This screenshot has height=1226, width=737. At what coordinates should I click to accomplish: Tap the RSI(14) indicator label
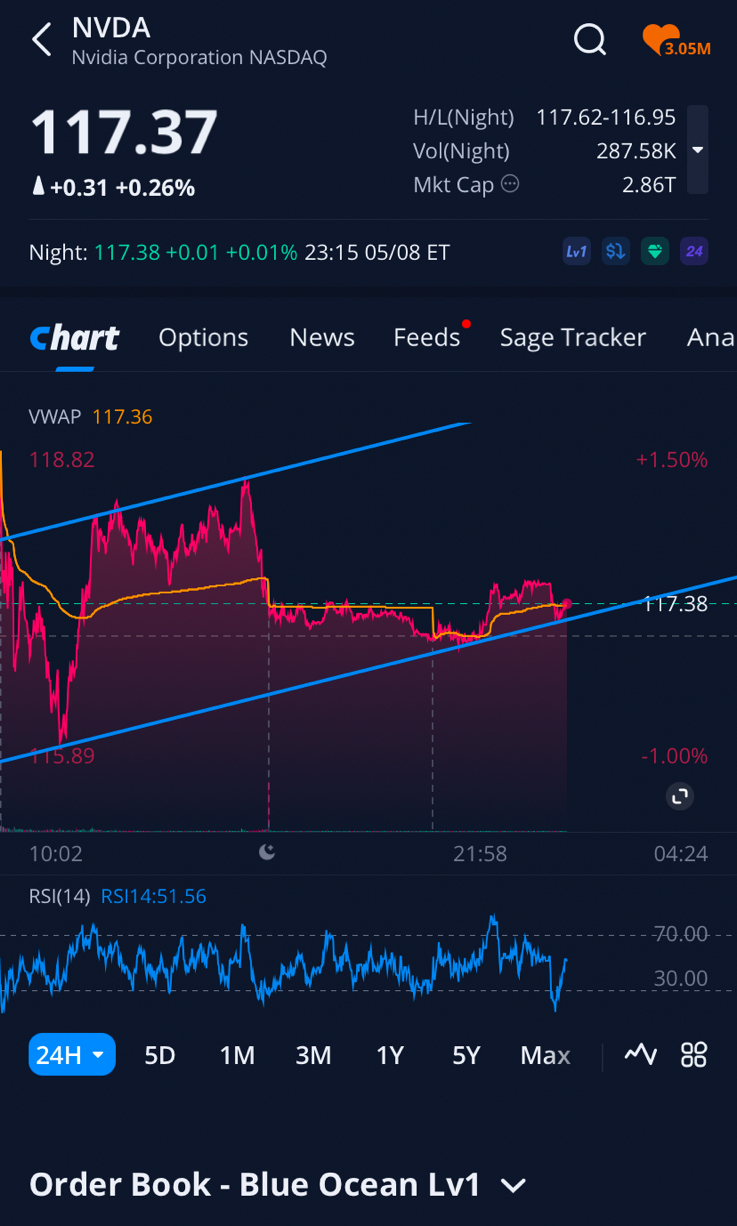point(59,896)
